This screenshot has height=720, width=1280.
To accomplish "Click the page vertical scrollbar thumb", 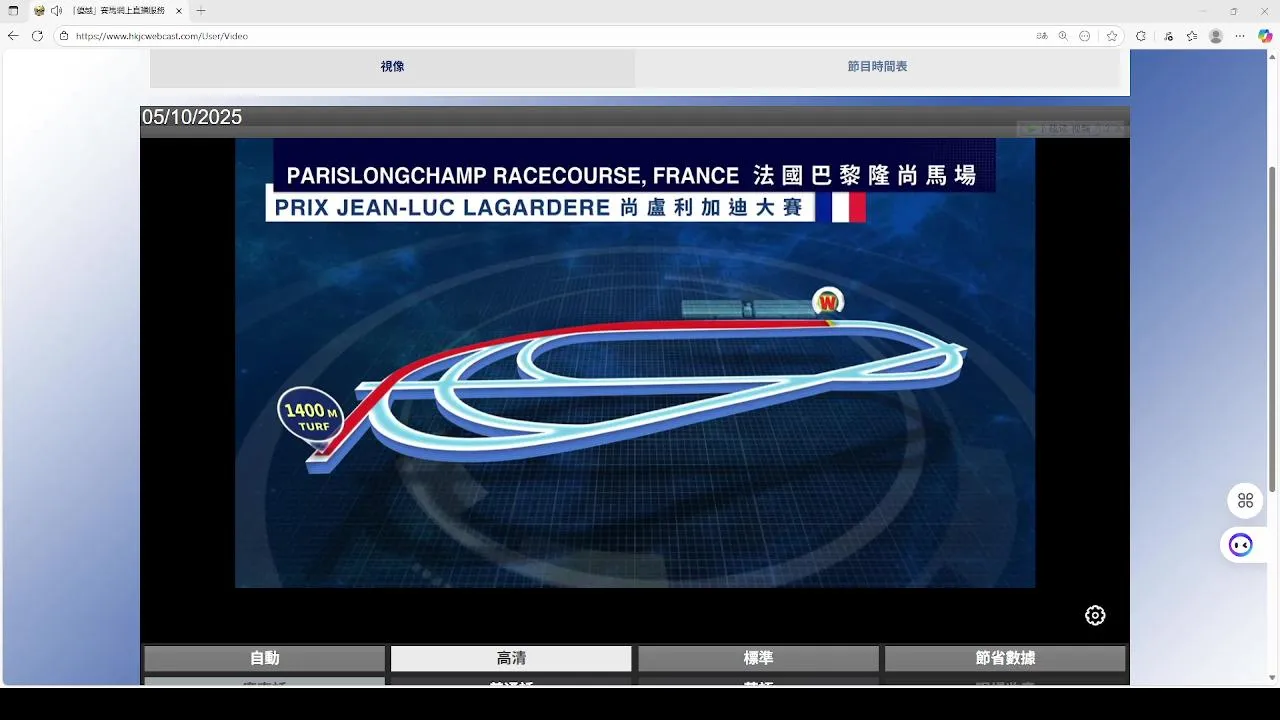I will (x=1272, y=330).
